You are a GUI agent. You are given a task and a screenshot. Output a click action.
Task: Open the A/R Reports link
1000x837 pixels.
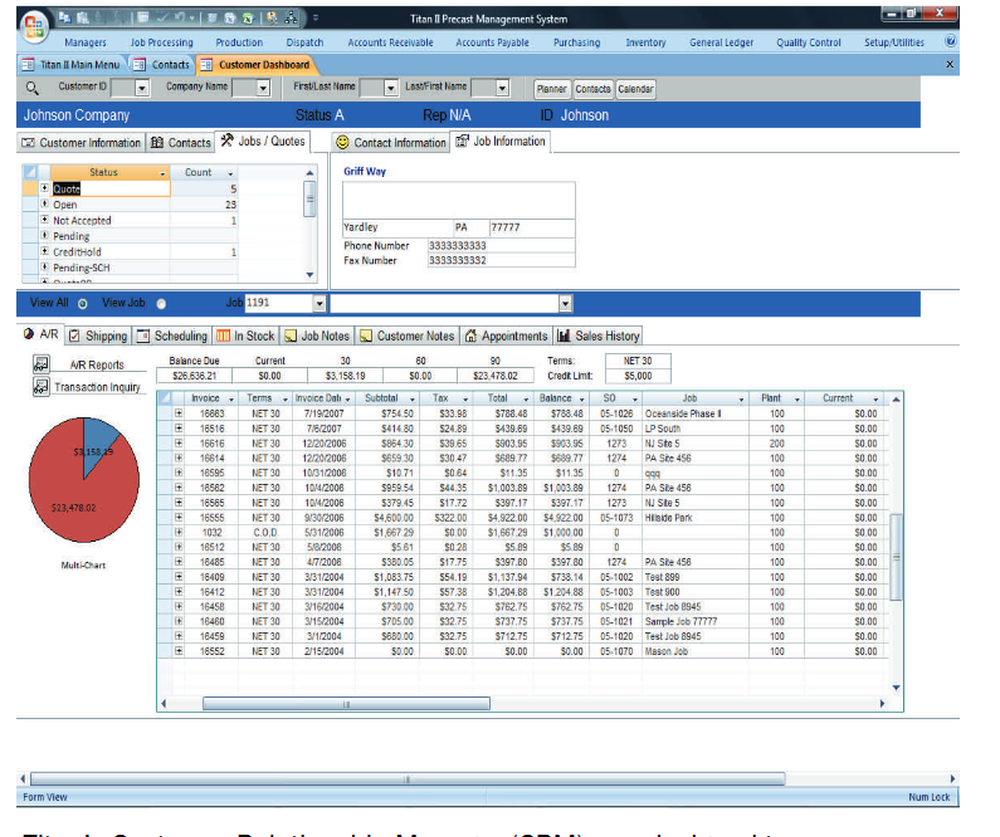[97, 365]
